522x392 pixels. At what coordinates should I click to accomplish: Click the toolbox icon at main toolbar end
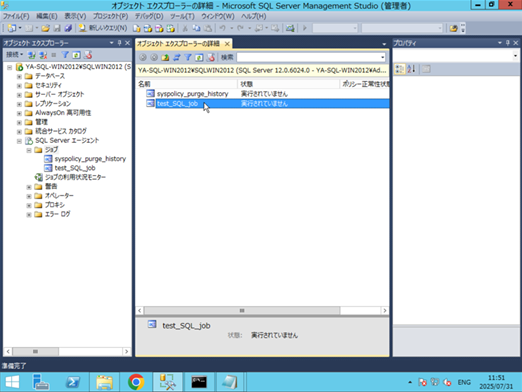(x=453, y=28)
